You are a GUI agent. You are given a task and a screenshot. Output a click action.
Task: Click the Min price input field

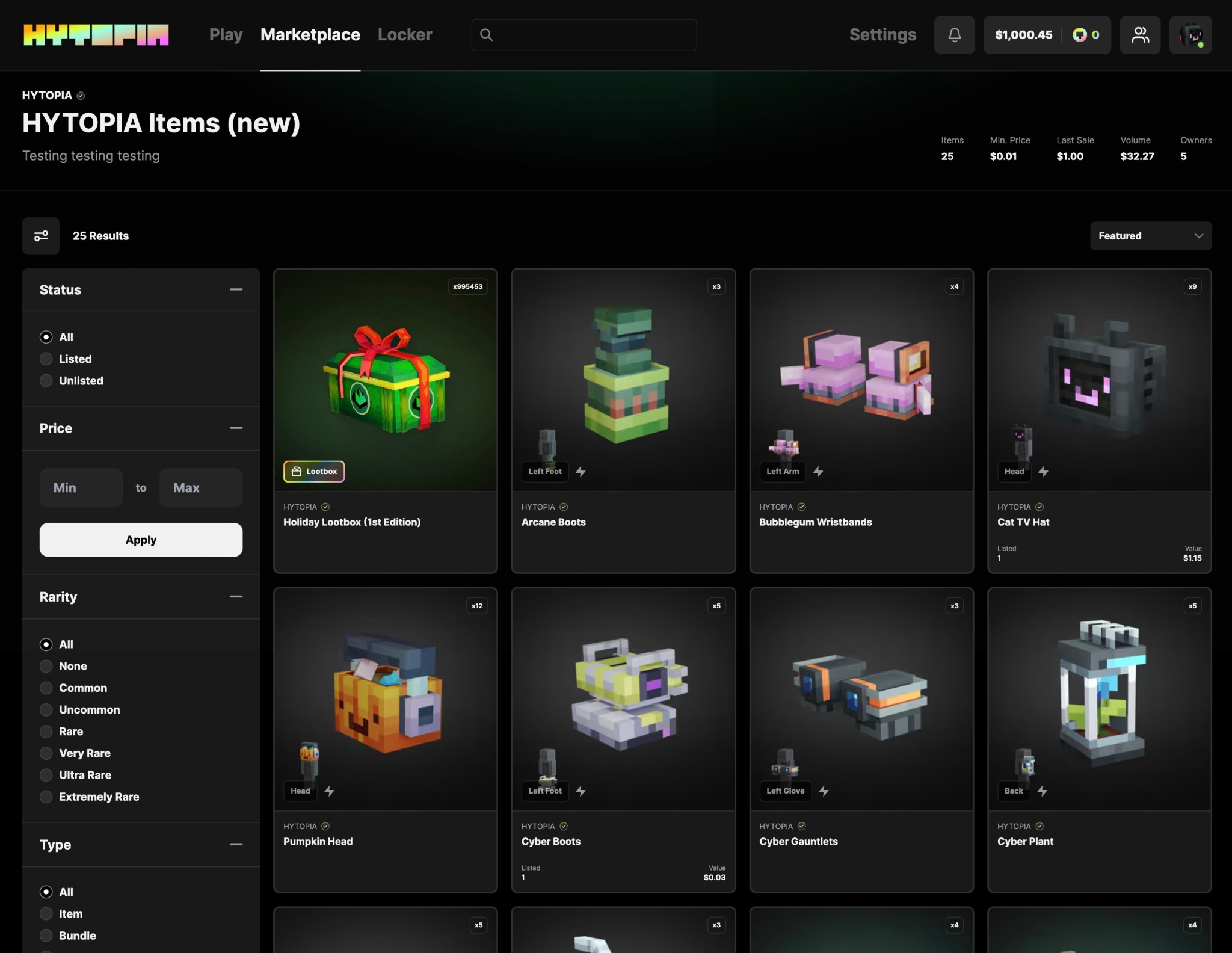[81, 488]
